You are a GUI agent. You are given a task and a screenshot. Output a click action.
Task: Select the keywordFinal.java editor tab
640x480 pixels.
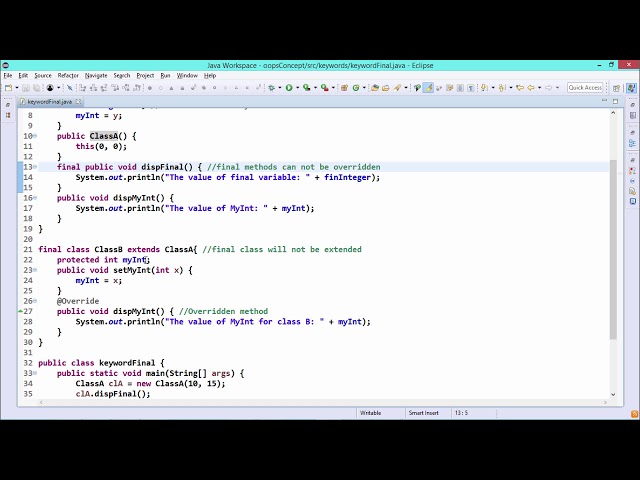pyautogui.click(x=49, y=102)
